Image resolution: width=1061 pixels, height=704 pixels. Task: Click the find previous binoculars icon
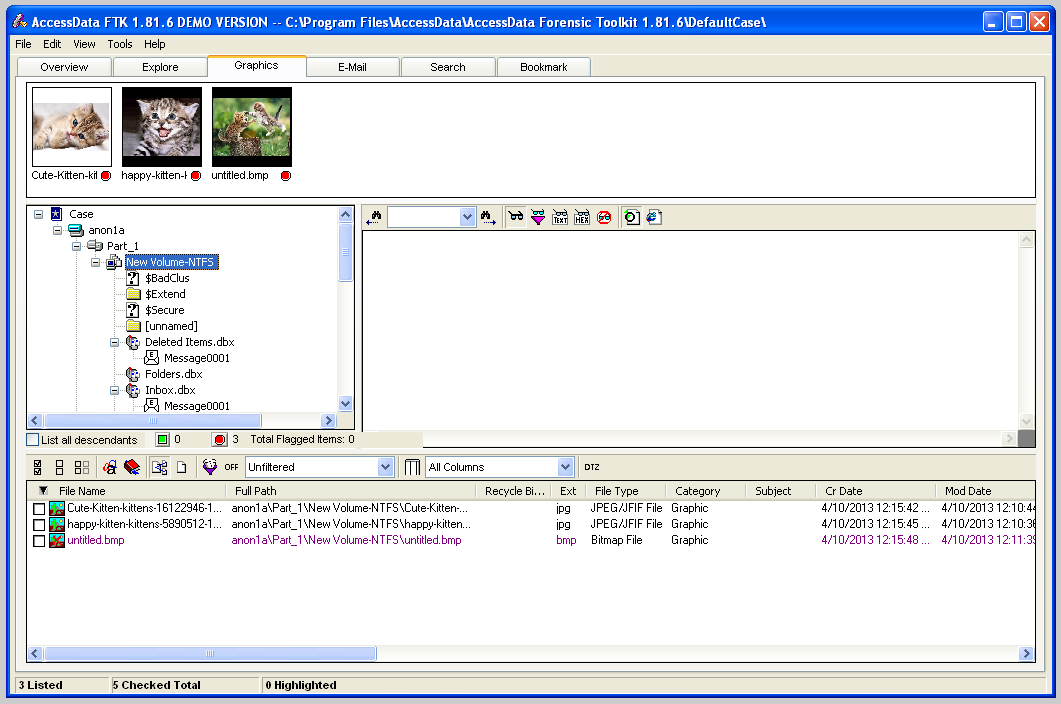click(374, 217)
